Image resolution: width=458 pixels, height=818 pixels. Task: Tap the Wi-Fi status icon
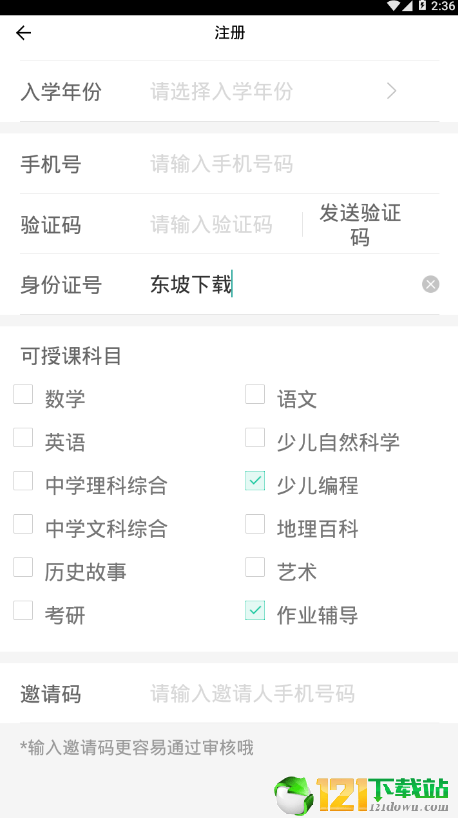coord(393,6)
